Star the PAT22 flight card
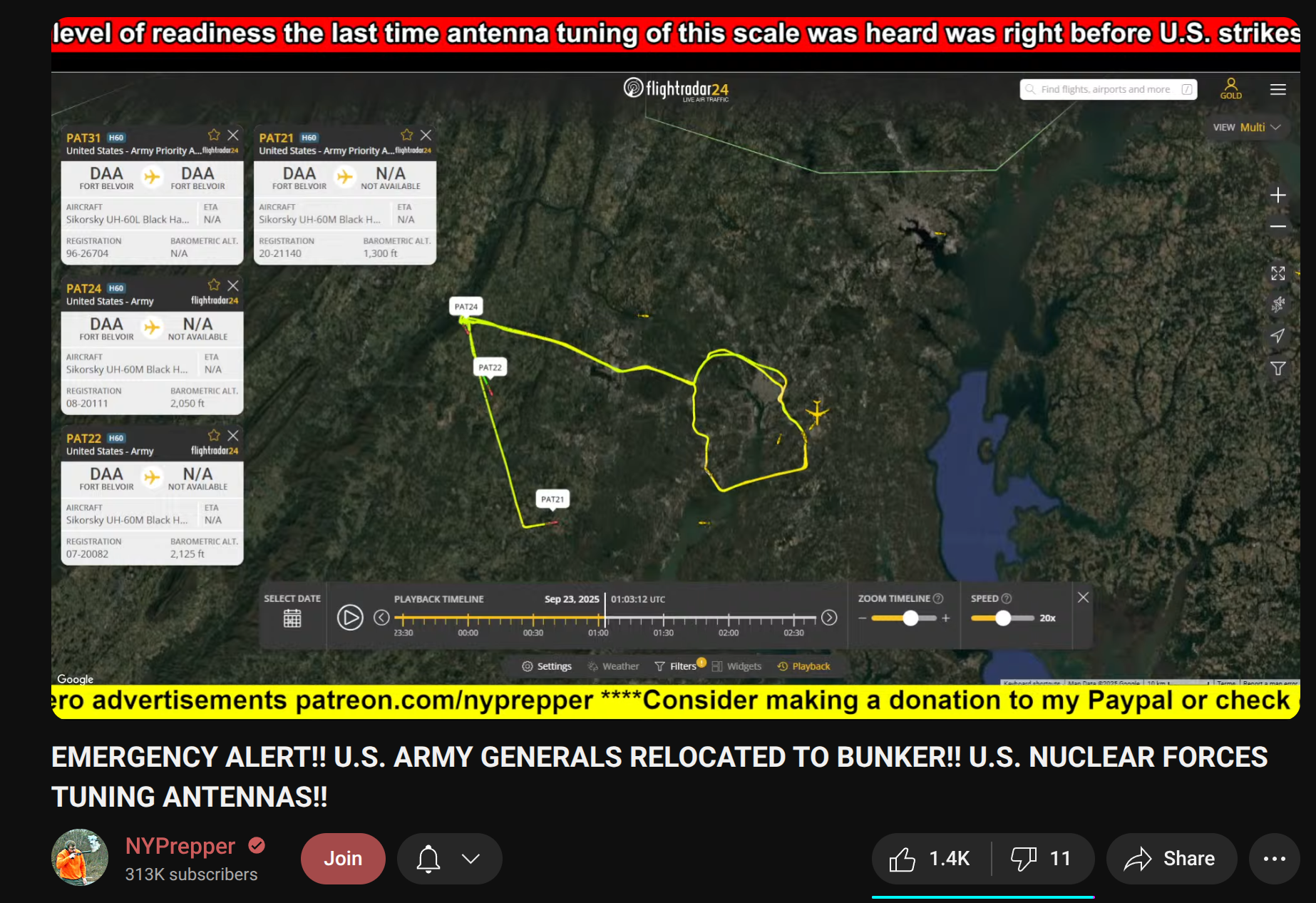The image size is (1316, 903). 214,435
